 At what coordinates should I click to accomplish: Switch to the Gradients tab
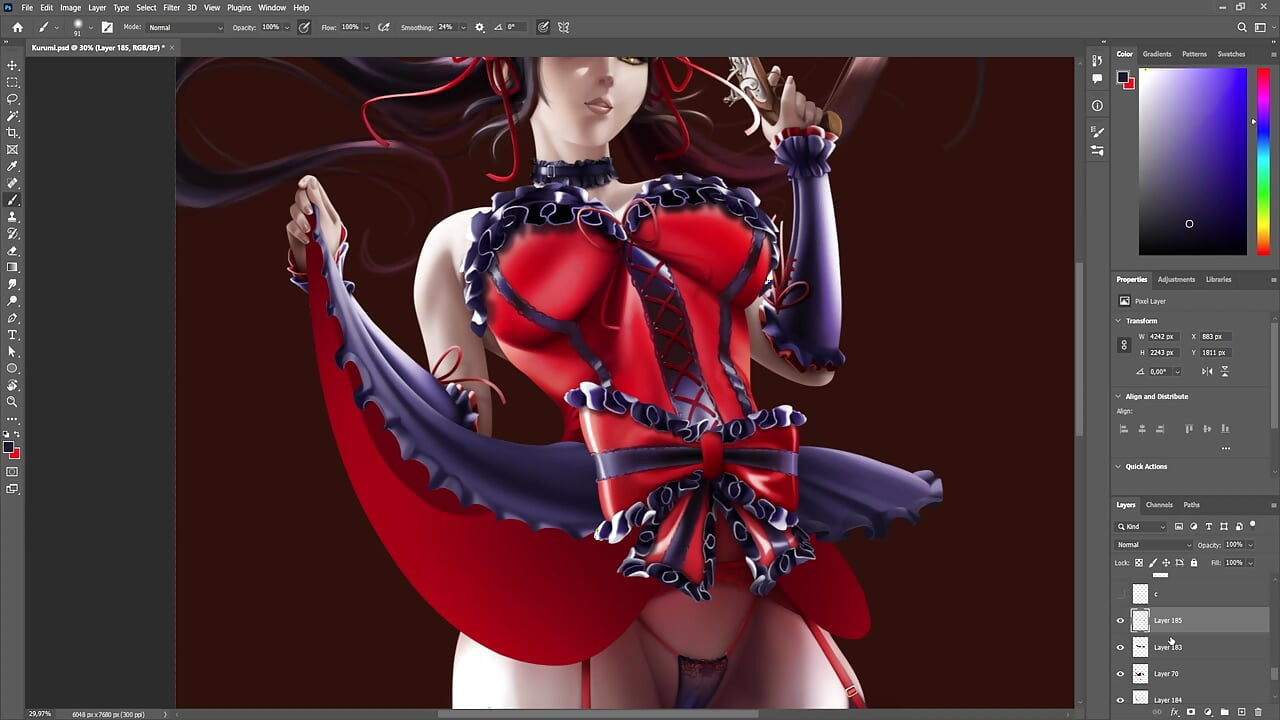(x=1157, y=54)
